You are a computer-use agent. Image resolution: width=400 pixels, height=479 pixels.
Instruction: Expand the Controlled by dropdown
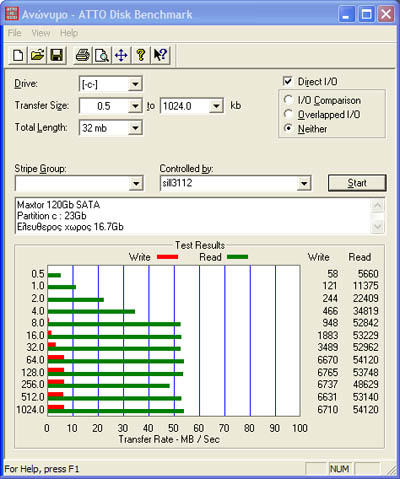pos(303,183)
